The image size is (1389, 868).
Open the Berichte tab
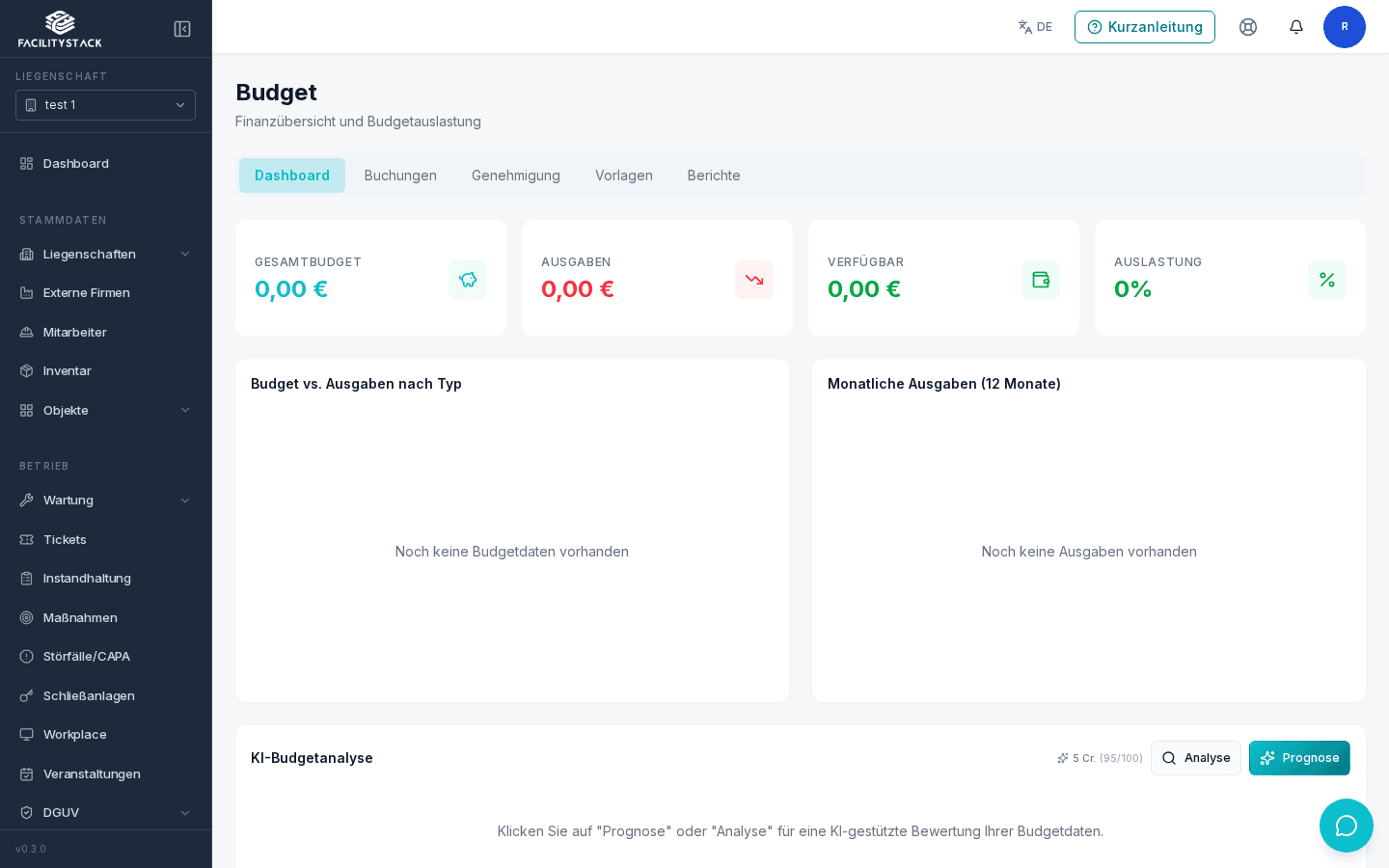click(714, 176)
